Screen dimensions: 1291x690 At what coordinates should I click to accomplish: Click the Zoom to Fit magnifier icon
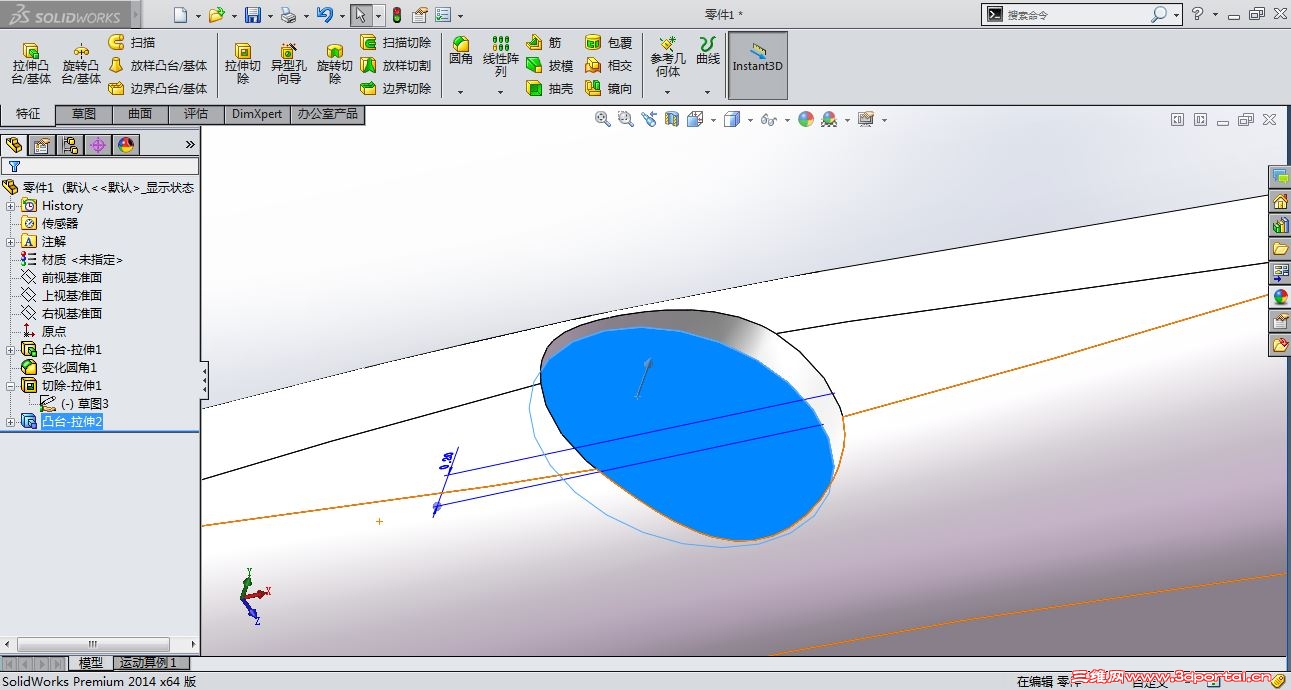point(603,119)
